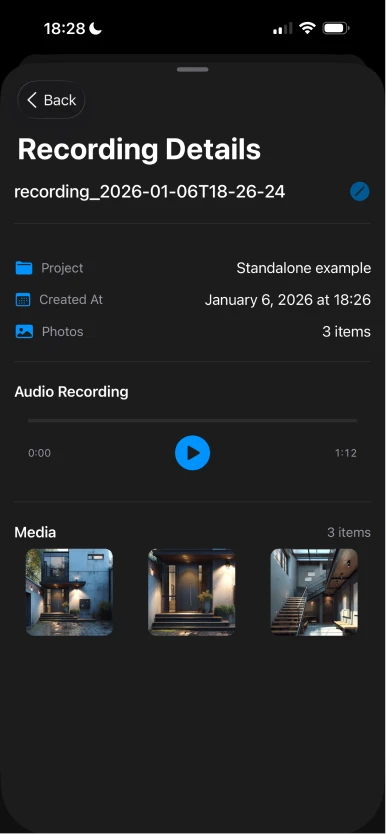Click the Wi-Fi status bar icon
The image size is (386, 834).
click(307, 28)
